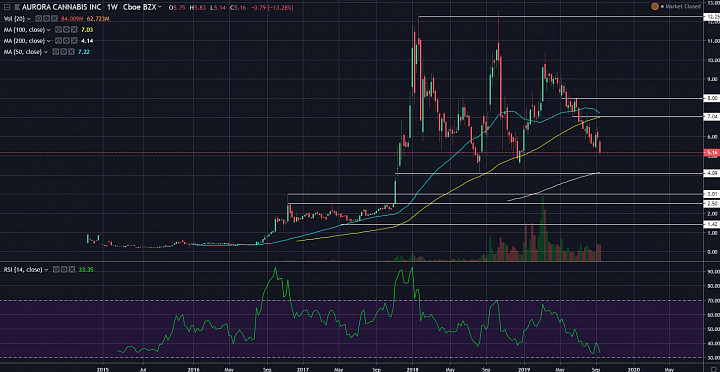Hide the MA (200, close) line
Viewport: 720px width, 372px height.
[x=58, y=41]
